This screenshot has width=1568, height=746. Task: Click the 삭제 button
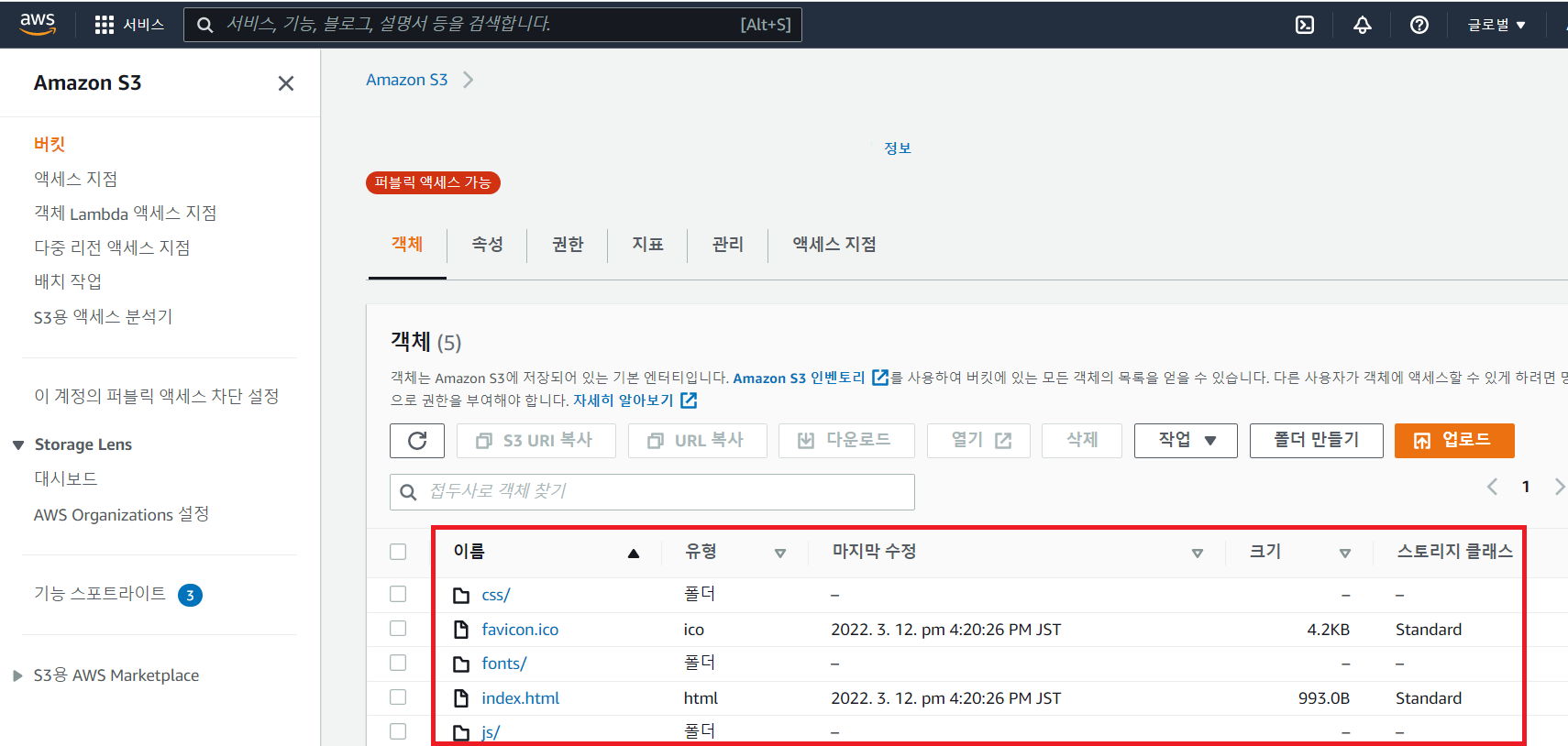[1082, 441]
